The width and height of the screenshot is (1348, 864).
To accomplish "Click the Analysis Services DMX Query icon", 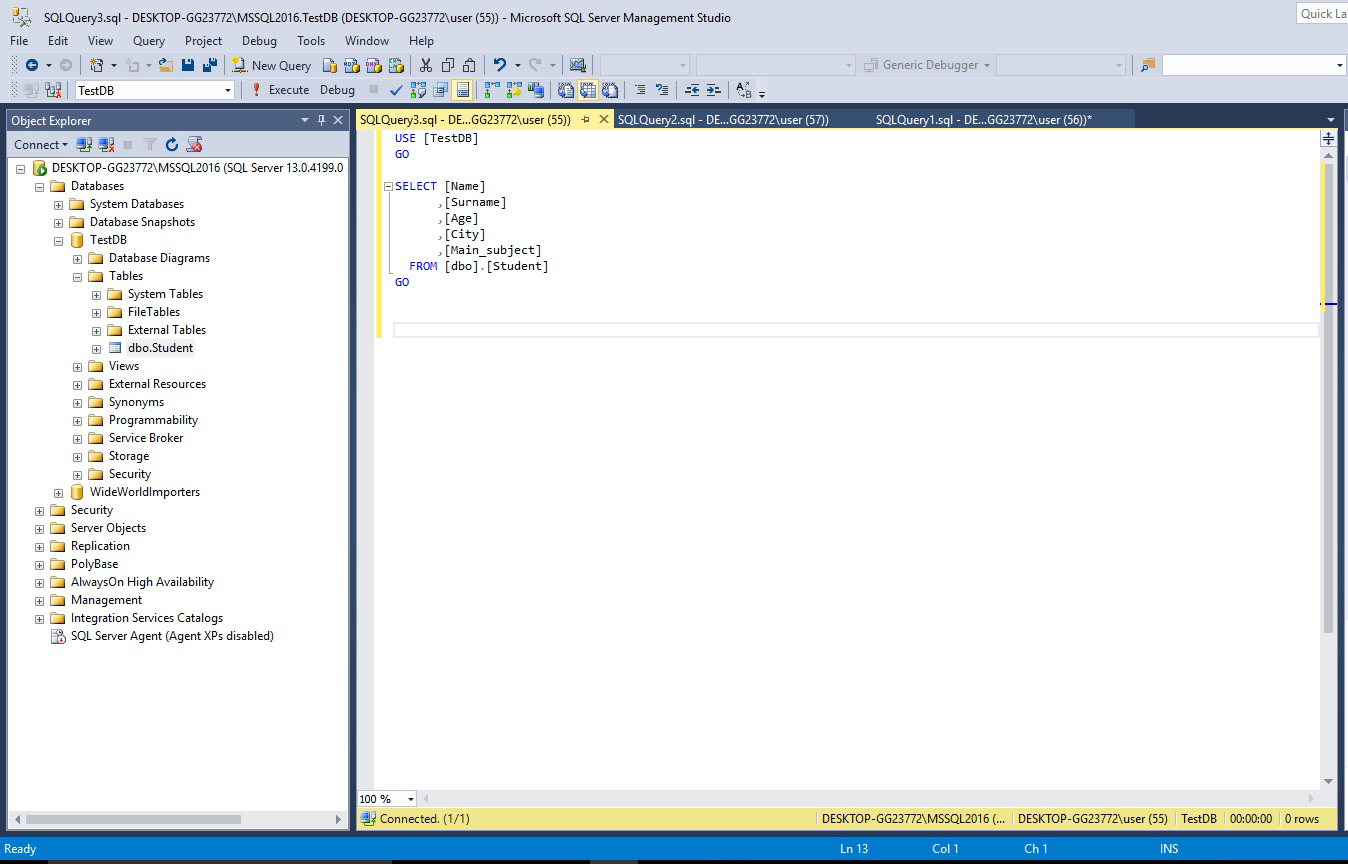I will click(x=374, y=65).
